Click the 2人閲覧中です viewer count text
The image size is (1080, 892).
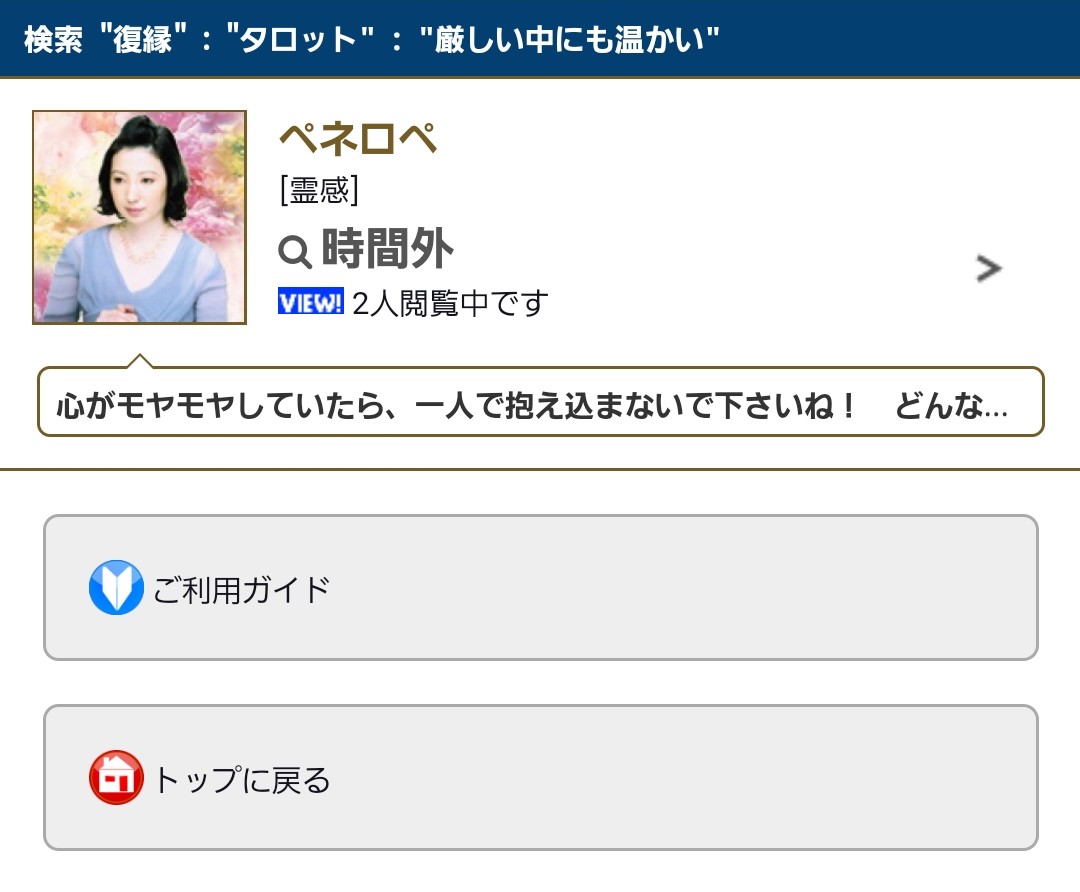point(450,302)
